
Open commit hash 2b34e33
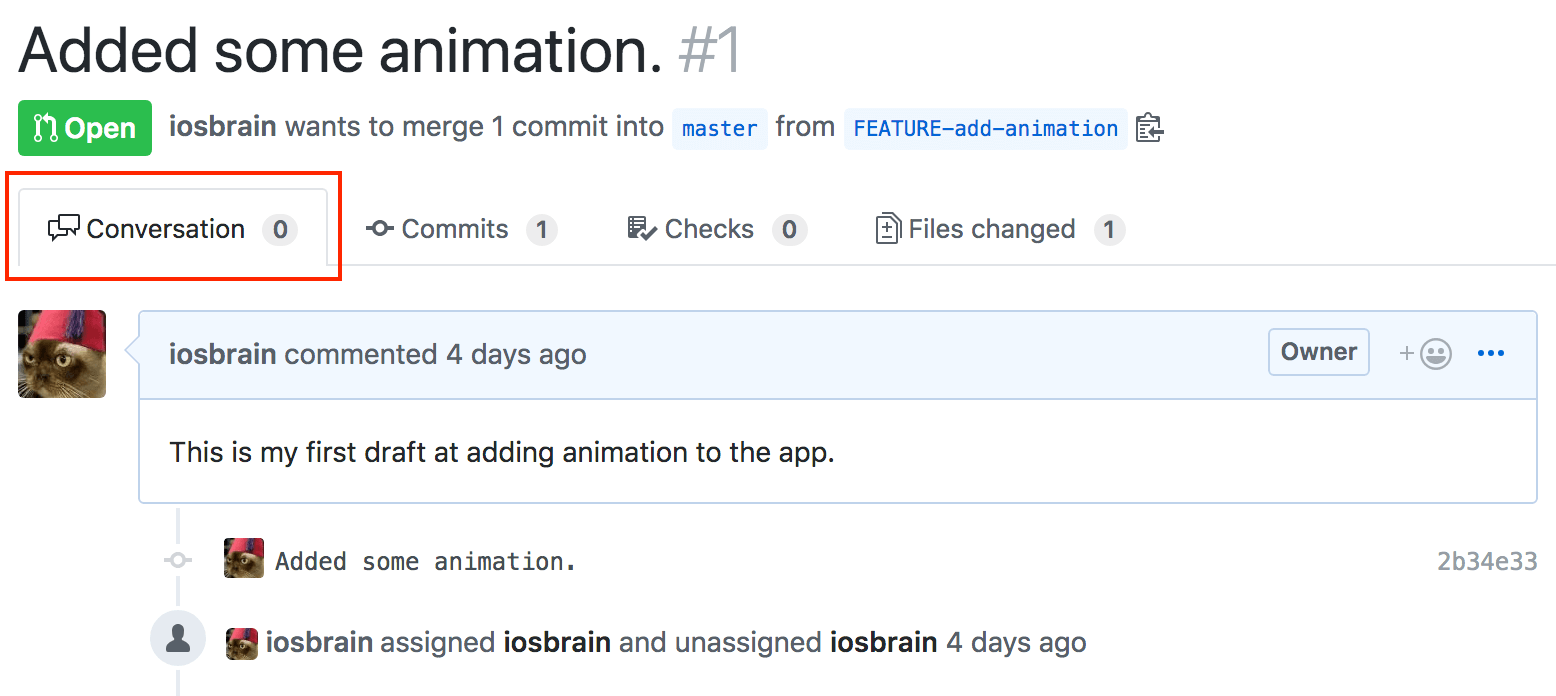click(1486, 561)
